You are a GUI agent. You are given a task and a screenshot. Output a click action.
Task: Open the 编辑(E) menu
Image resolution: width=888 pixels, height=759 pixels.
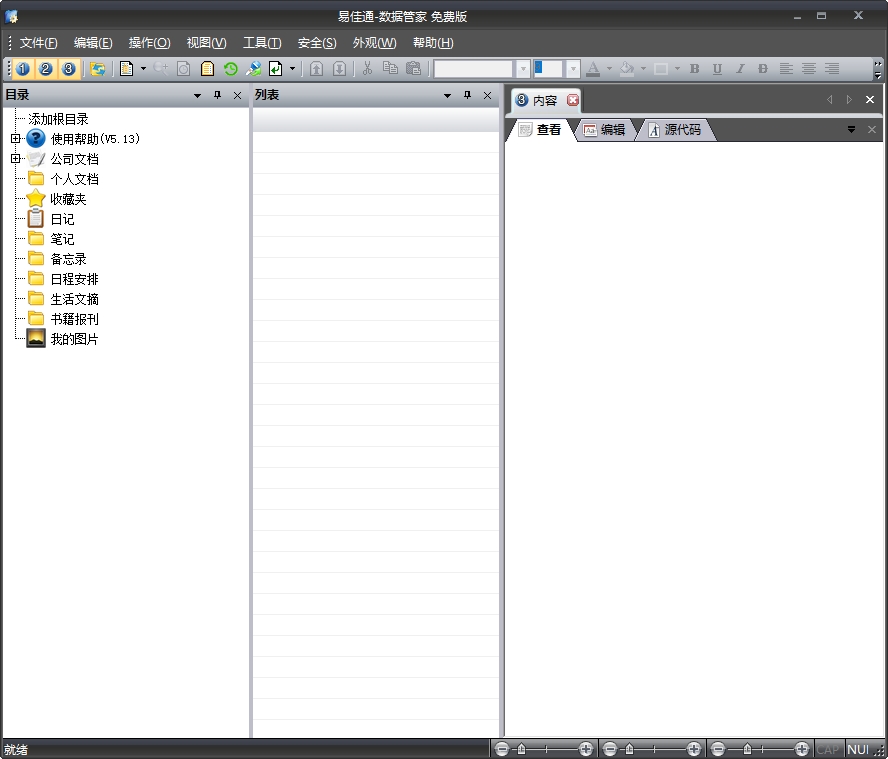pyautogui.click(x=93, y=43)
